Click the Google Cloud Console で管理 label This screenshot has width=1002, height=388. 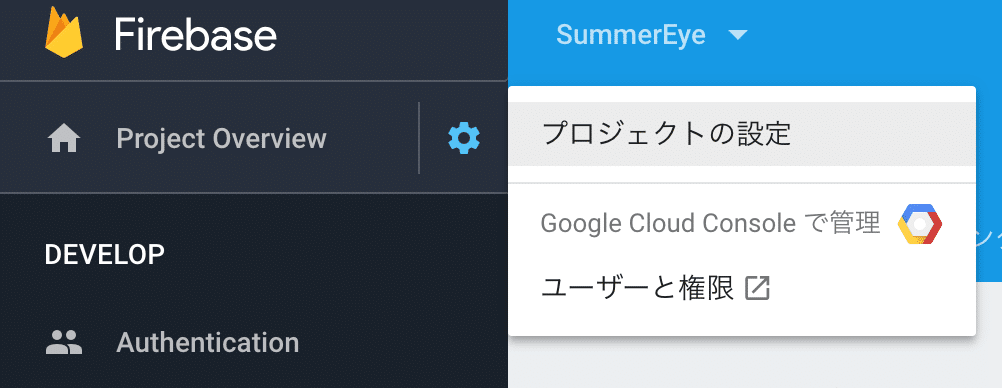[x=711, y=224]
